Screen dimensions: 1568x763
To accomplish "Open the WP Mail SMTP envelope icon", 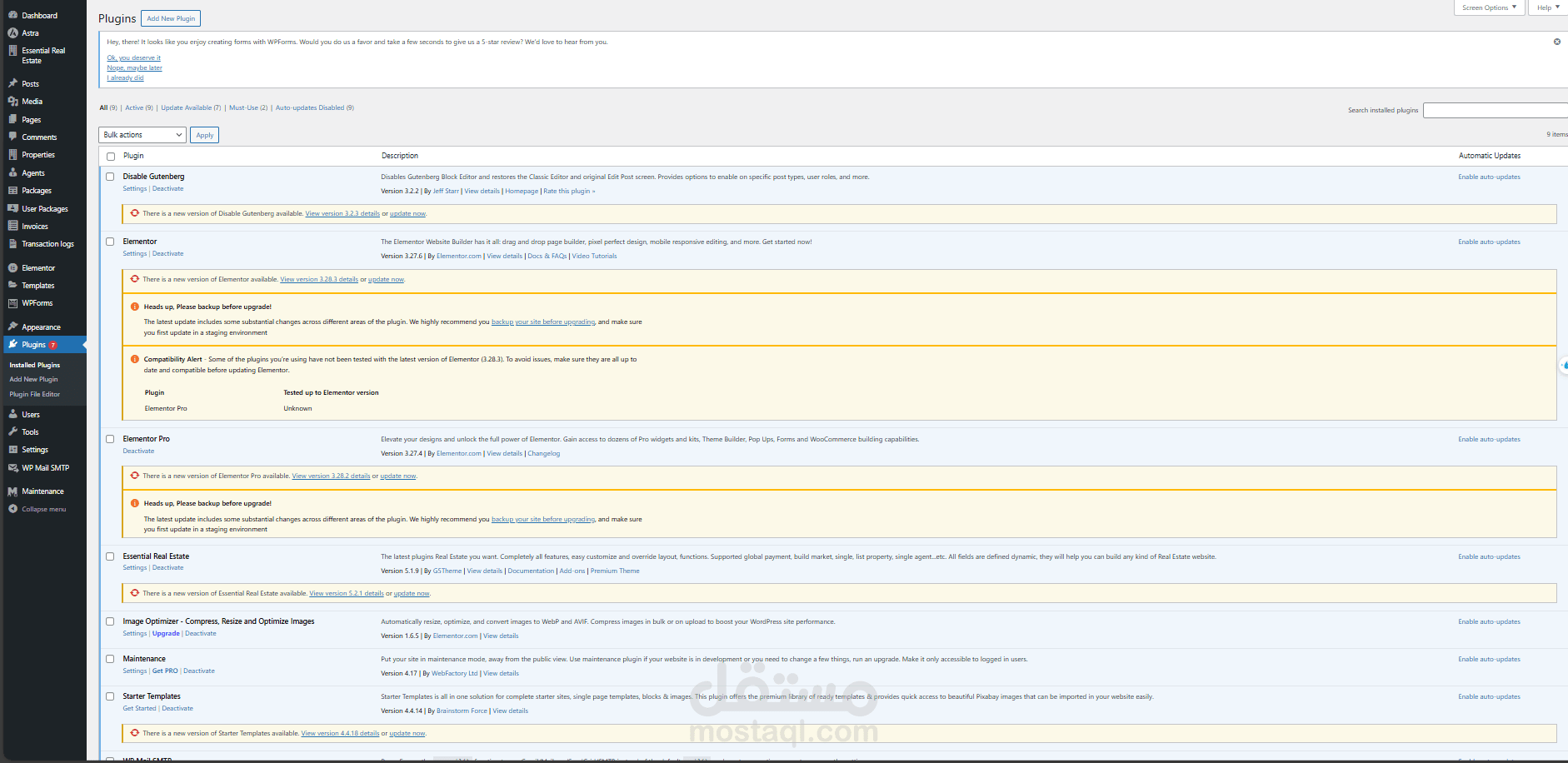I will [x=12, y=468].
